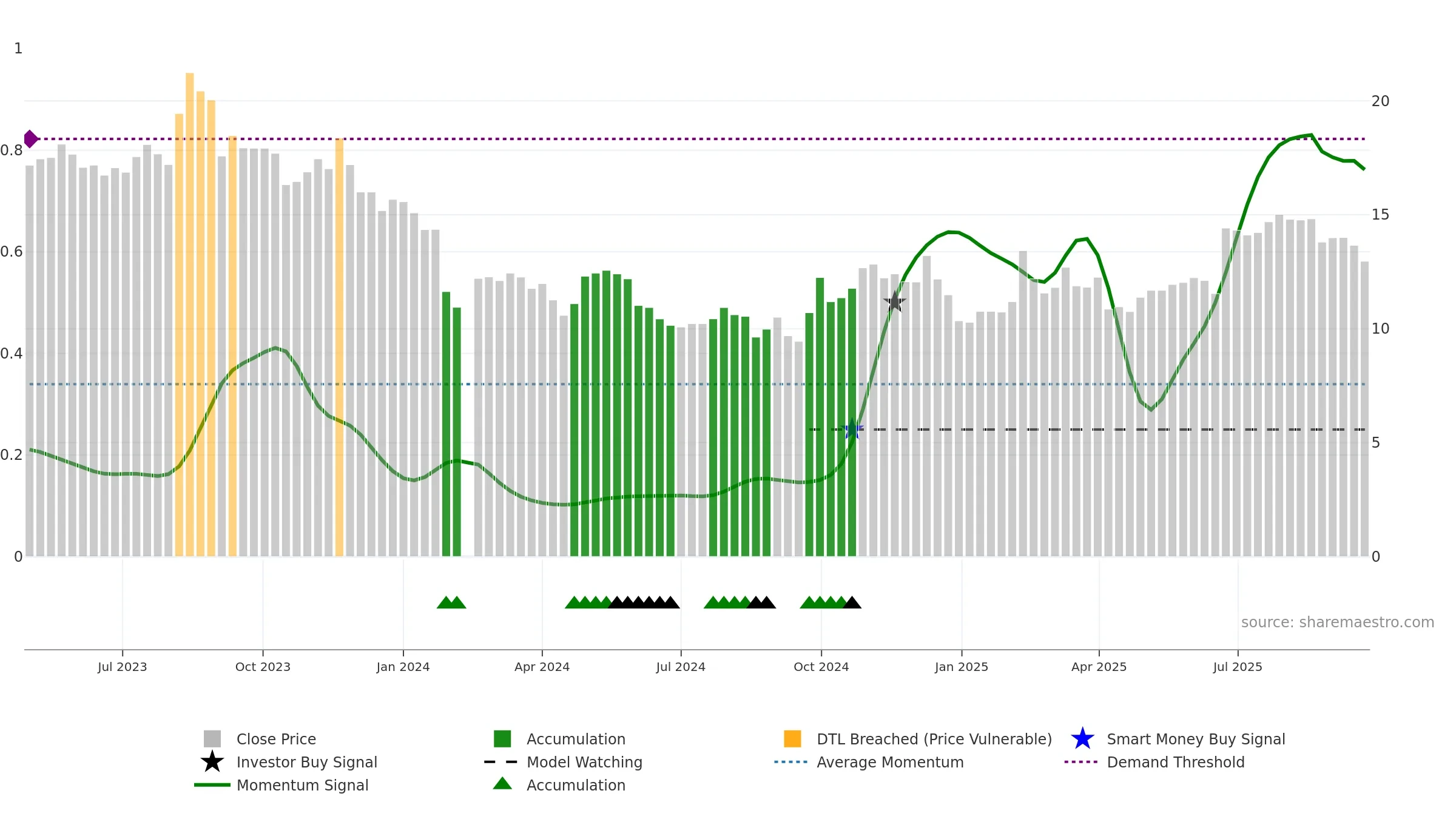The width and height of the screenshot is (1456, 819).
Task: Click the Close Price legend gray square
Action: click(x=212, y=739)
